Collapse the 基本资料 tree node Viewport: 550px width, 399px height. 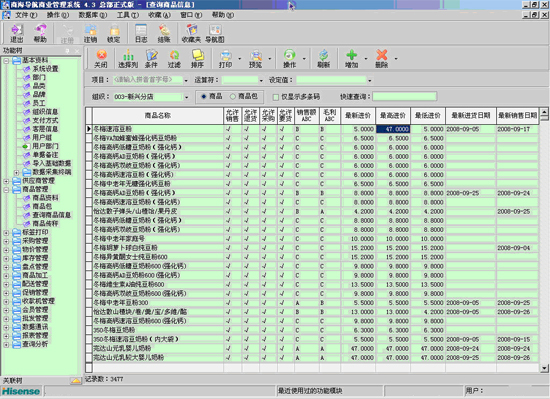pos(6,61)
